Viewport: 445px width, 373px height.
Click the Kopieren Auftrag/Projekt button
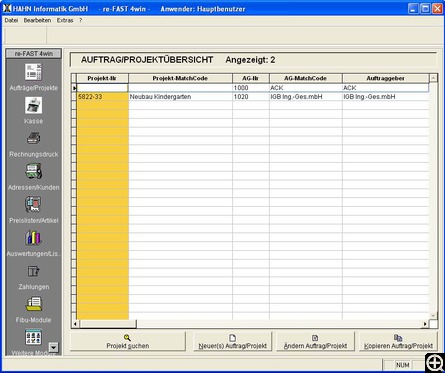tap(398, 341)
